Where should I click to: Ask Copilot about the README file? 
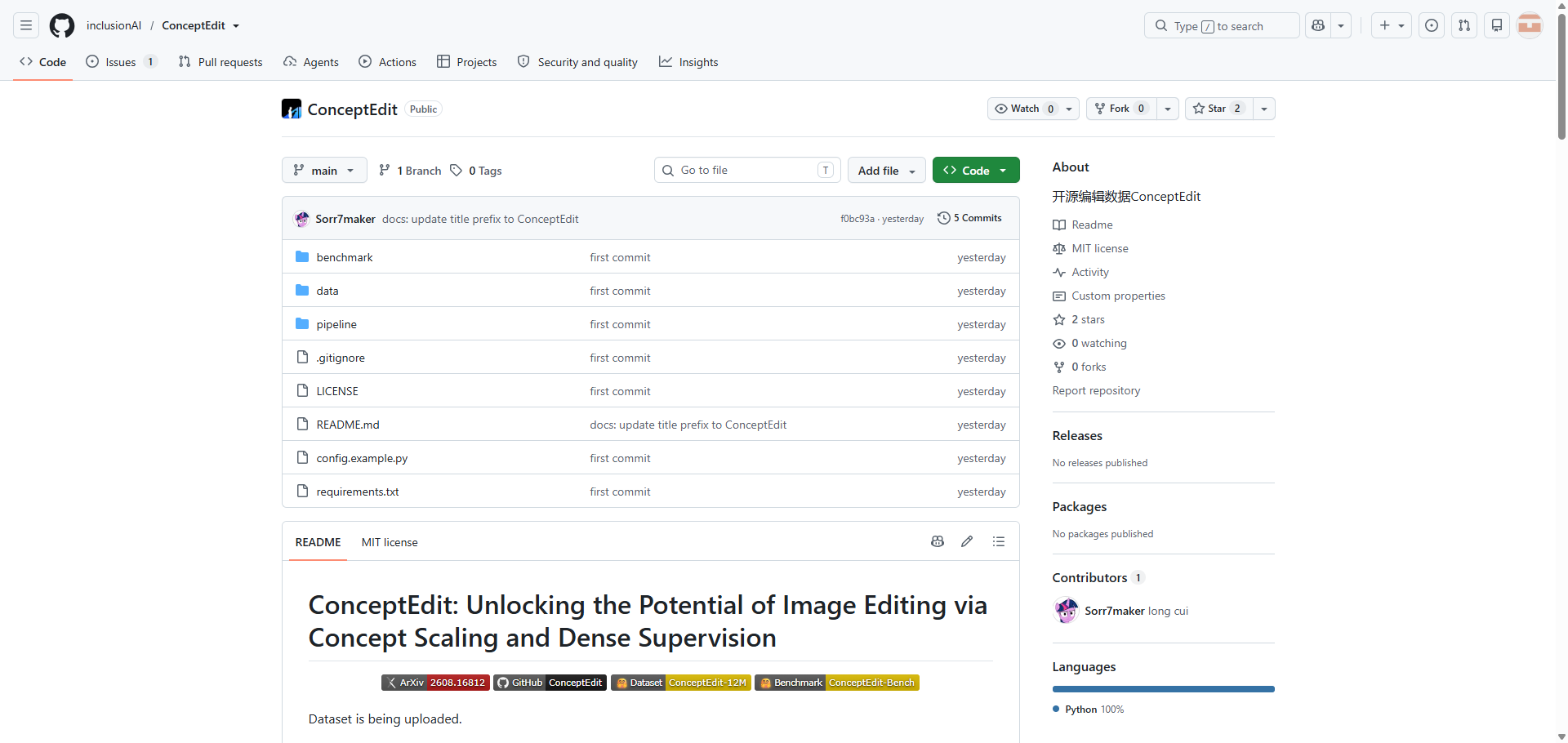point(938,541)
